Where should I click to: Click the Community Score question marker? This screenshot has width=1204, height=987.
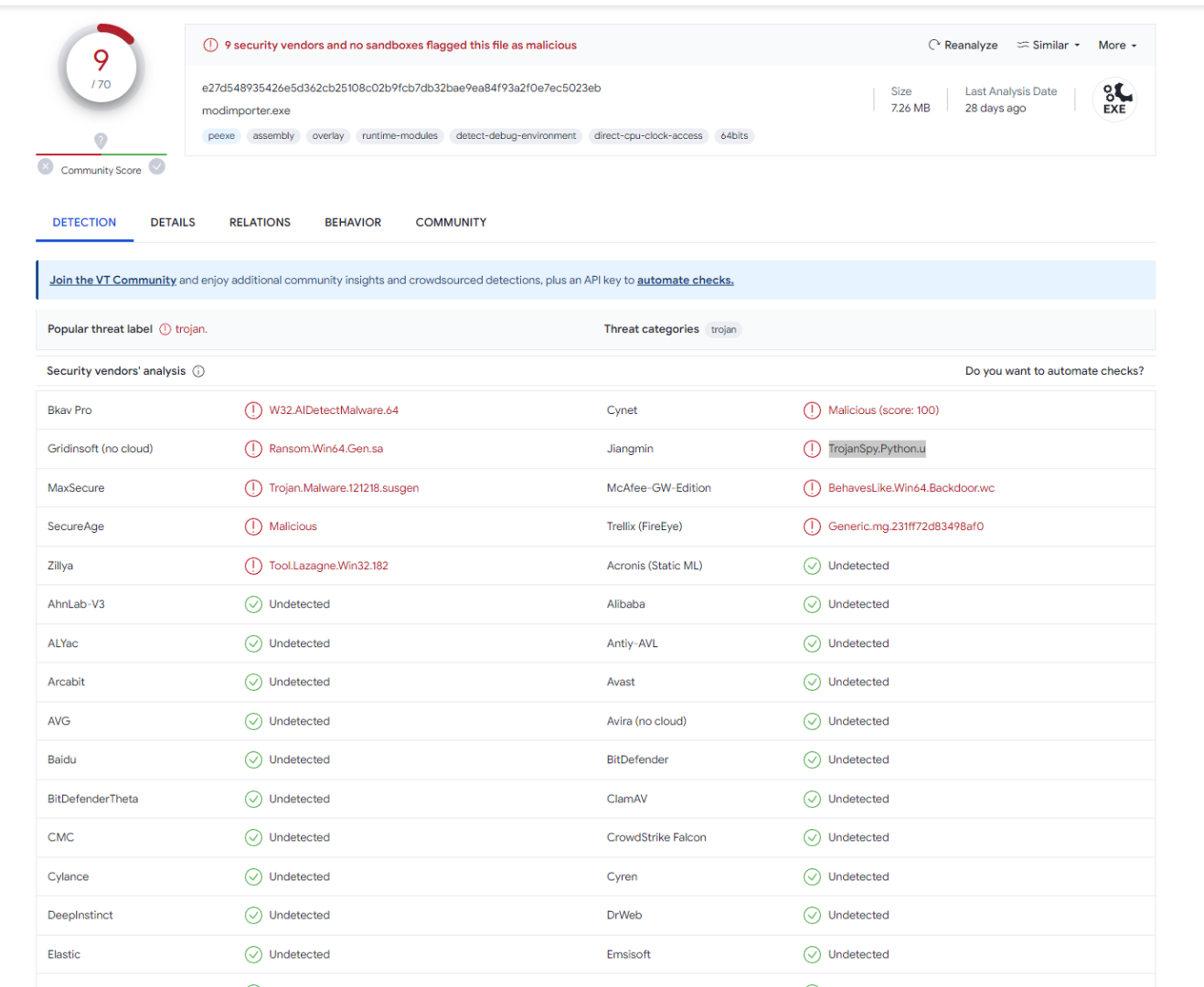coord(101,140)
